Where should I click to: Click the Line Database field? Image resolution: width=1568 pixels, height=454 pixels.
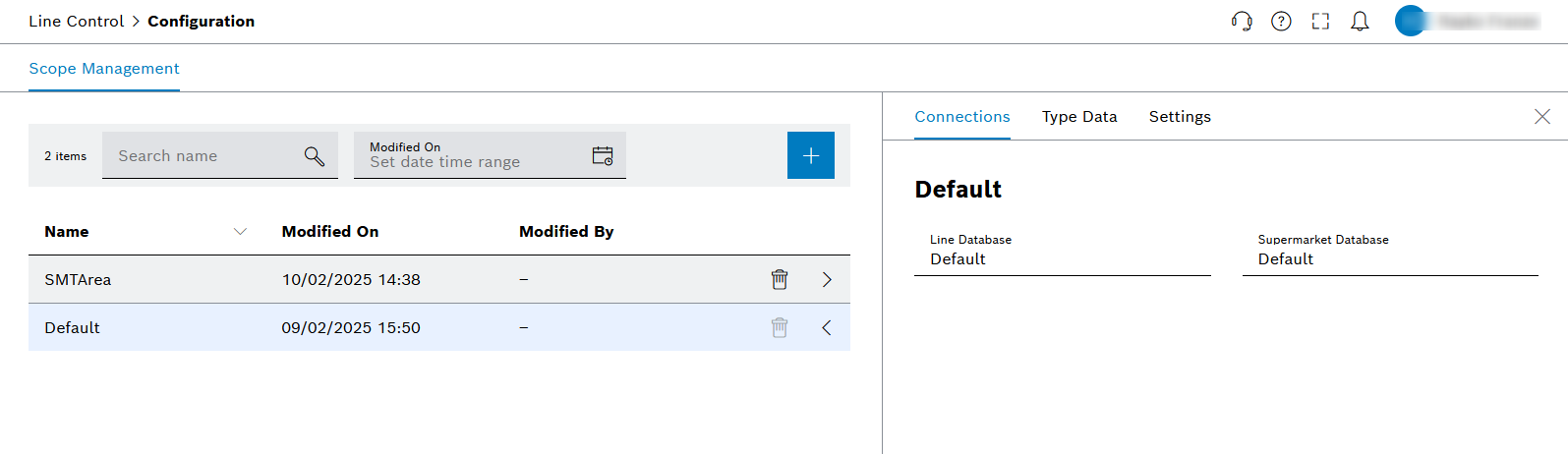tap(1062, 259)
